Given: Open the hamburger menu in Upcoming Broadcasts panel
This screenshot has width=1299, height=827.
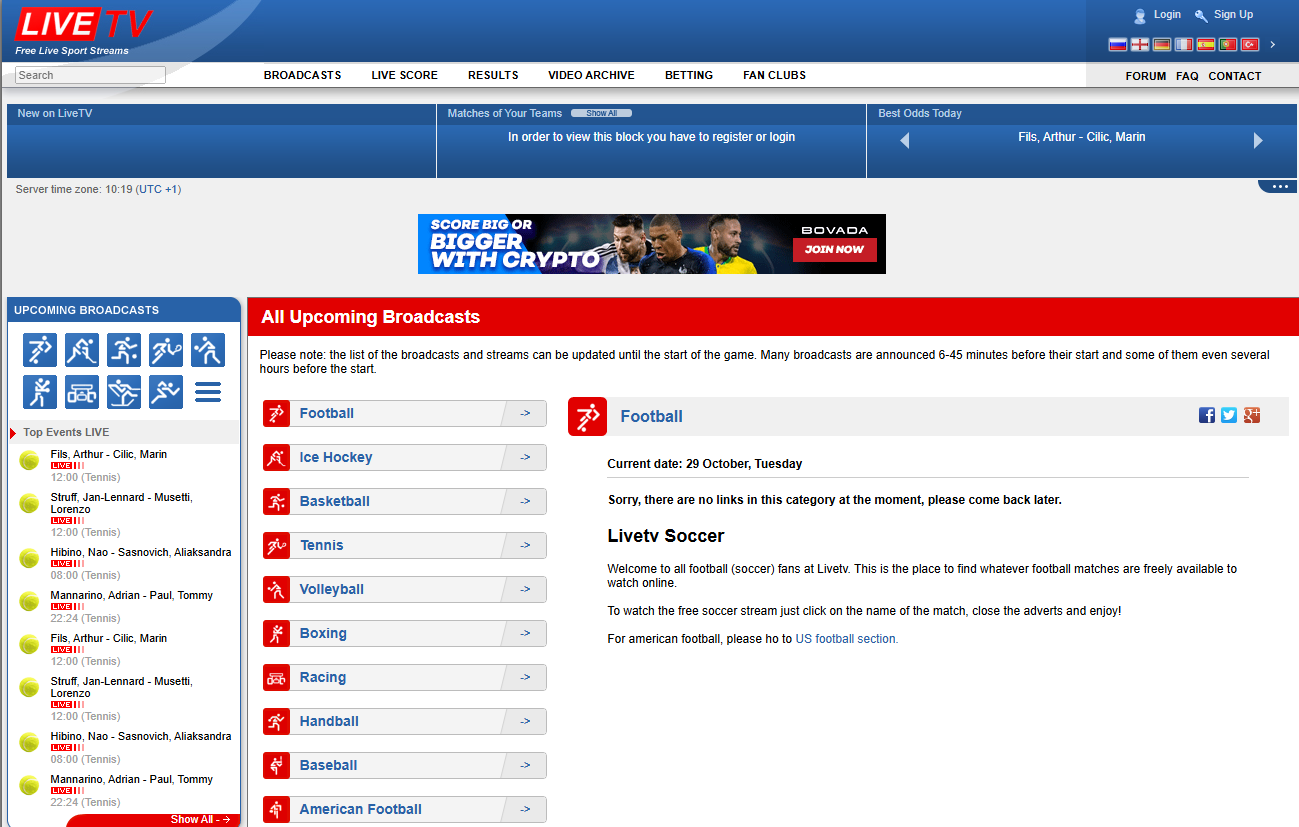Looking at the screenshot, I should coord(208,392).
